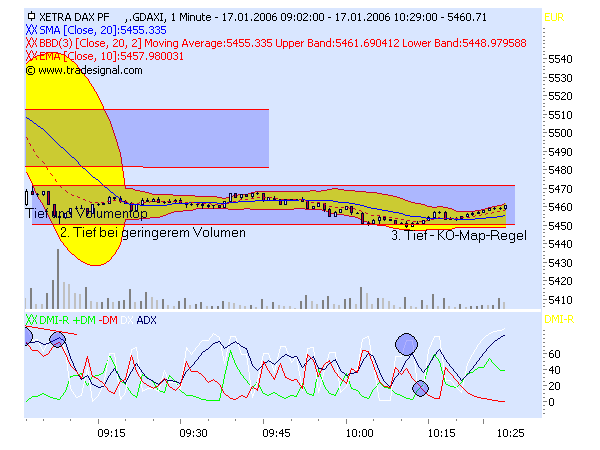Click the green DMI-R indicator icon

coord(31,320)
